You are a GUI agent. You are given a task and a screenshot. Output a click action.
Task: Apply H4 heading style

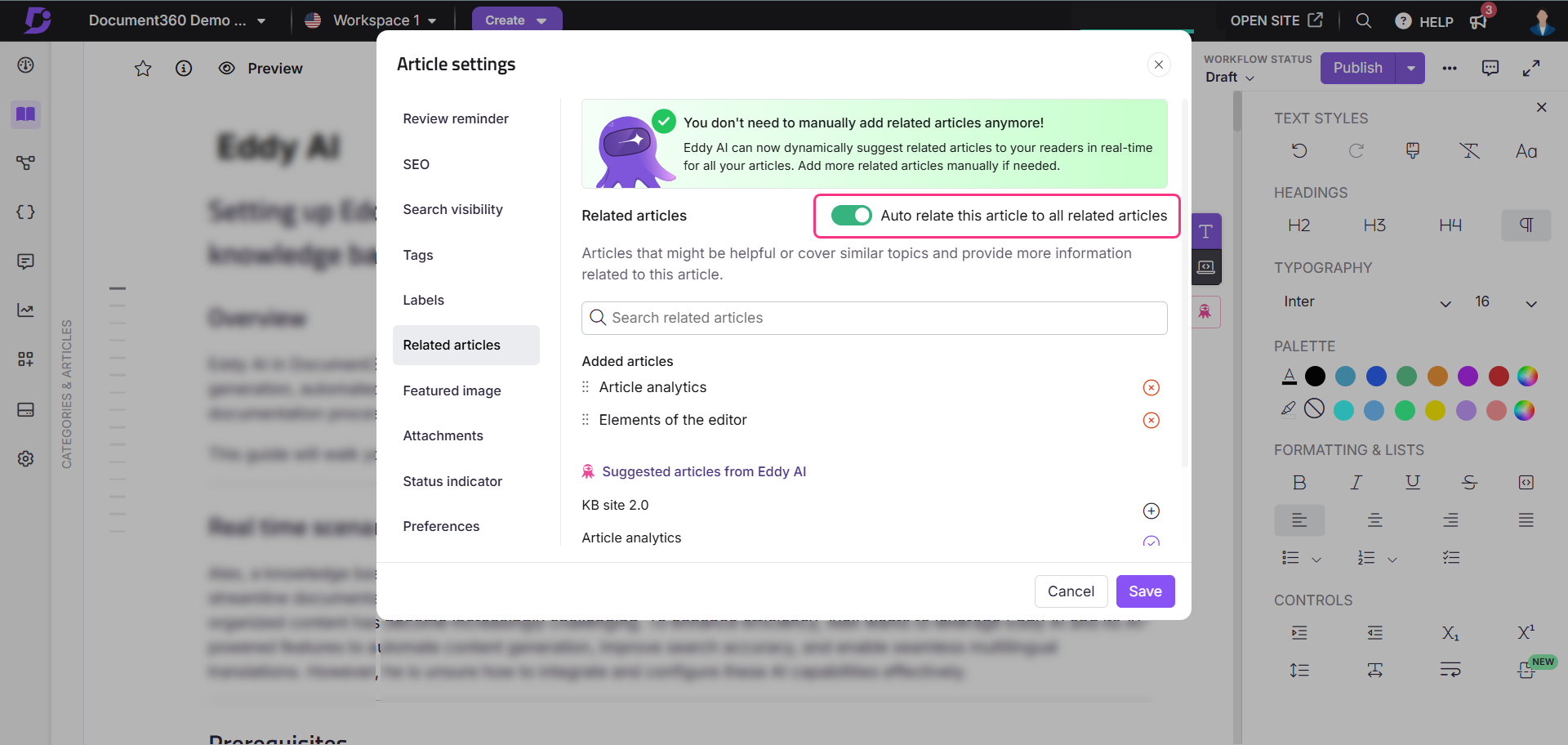coord(1450,225)
